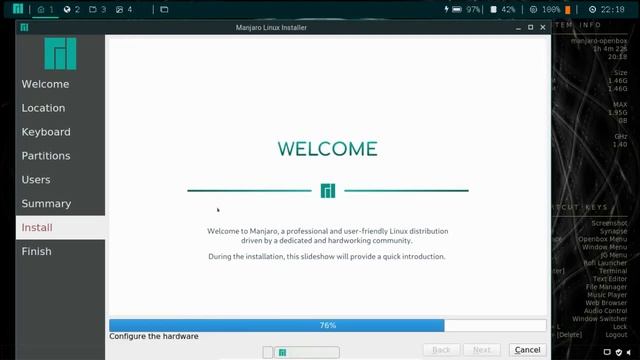Click the Manjaro icon in bottom taskbar entry
Viewport: 640px width, 360px height.
[282, 352]
